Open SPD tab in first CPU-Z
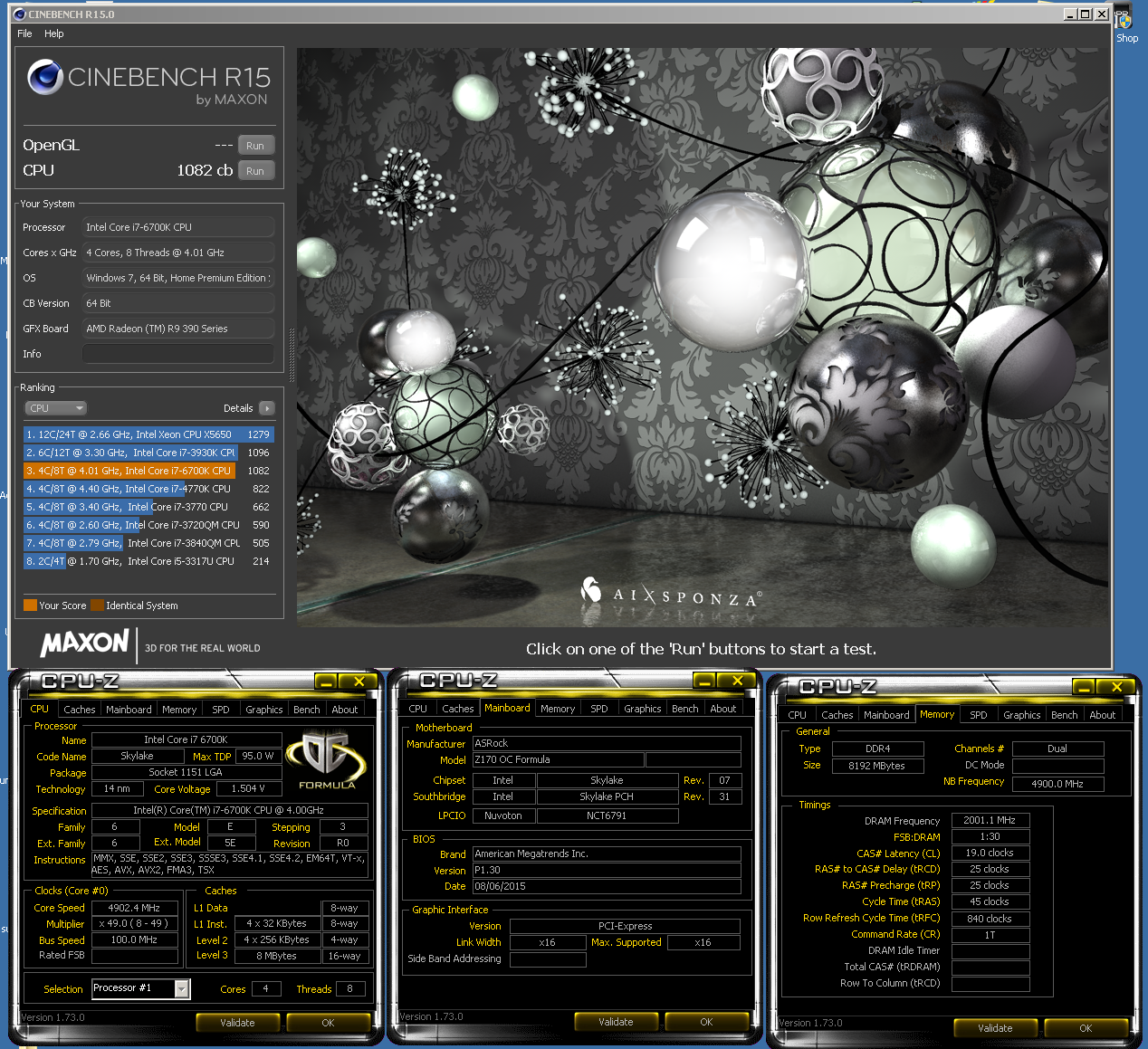The height and width of the screenshot is (1049, 1148). [221, 710]
